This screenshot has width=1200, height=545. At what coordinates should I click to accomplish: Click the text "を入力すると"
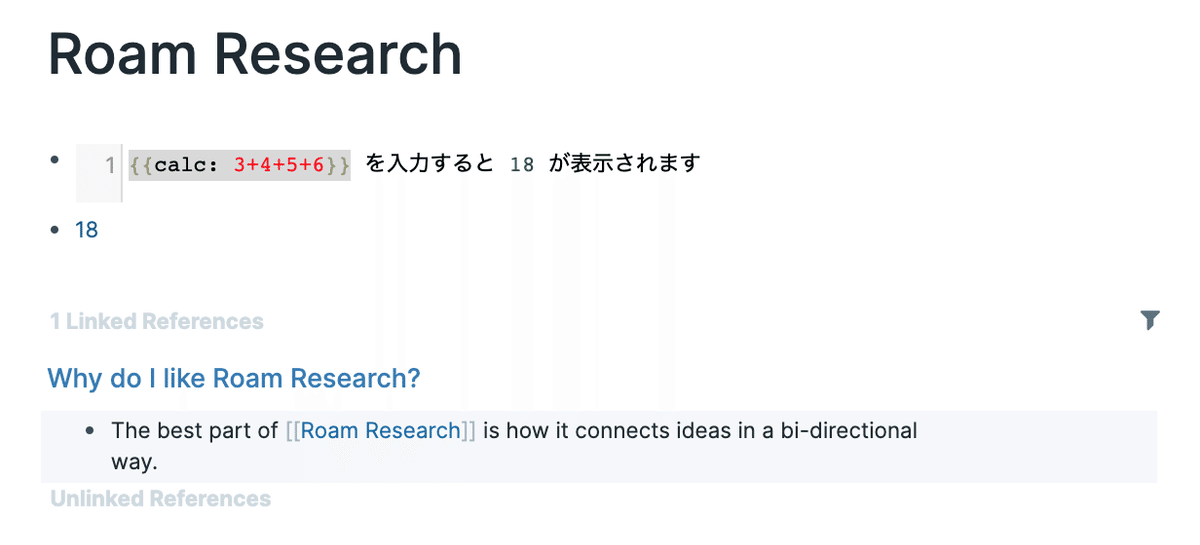click(430, 163)
